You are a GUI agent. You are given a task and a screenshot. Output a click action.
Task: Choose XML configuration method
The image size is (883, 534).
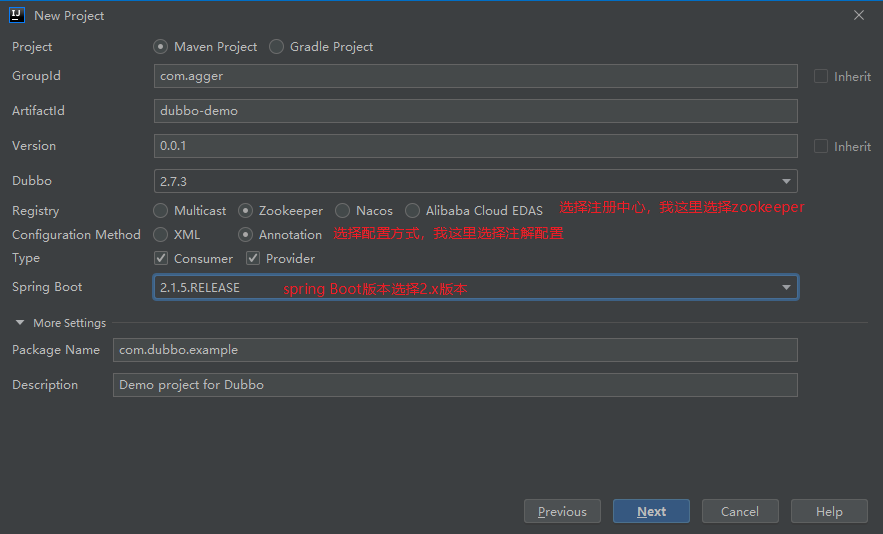point(160,234)
